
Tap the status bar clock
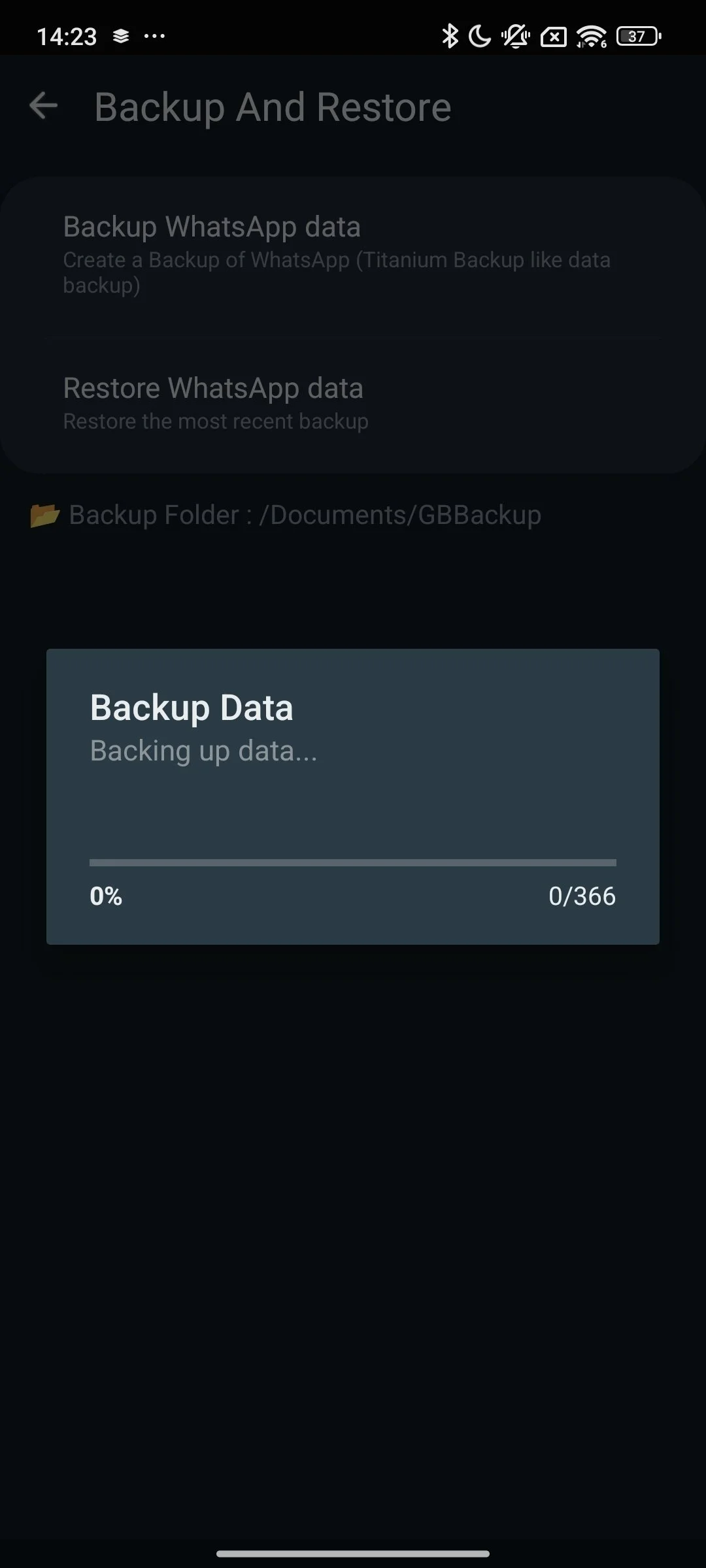coord(67,37)
